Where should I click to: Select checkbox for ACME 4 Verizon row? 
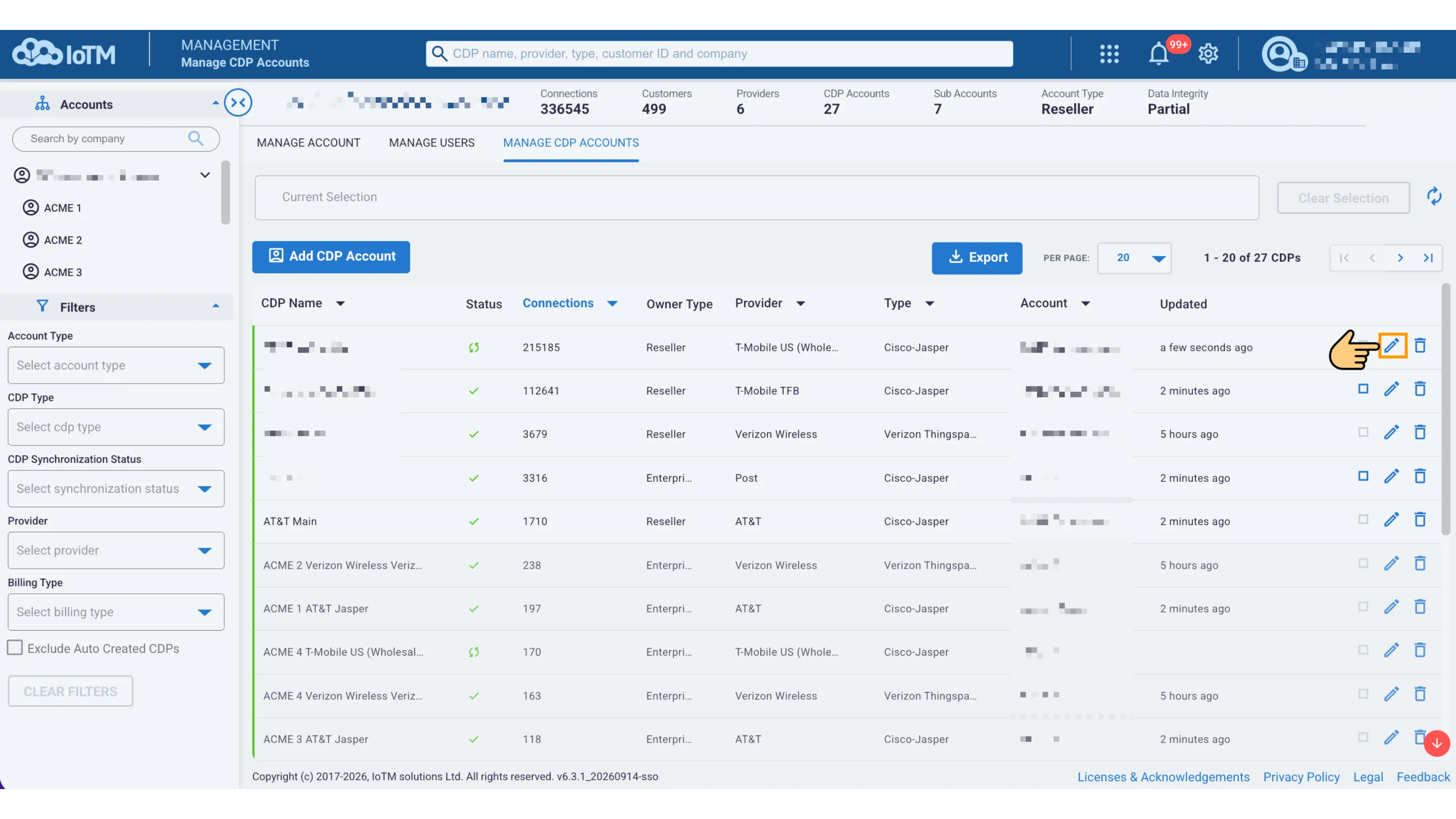point(1363,694)
